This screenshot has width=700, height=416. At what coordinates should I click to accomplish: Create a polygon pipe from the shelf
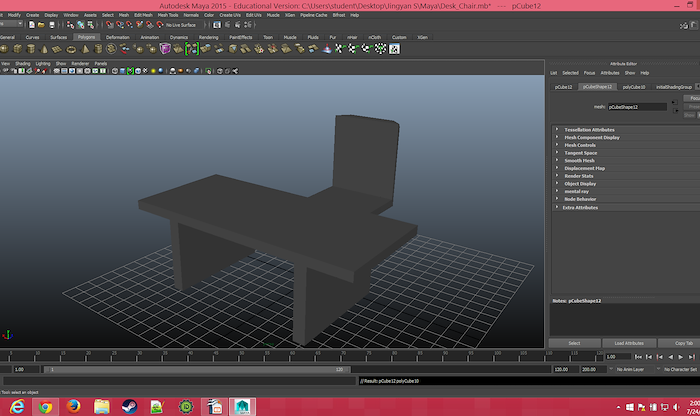pos(98,48)
